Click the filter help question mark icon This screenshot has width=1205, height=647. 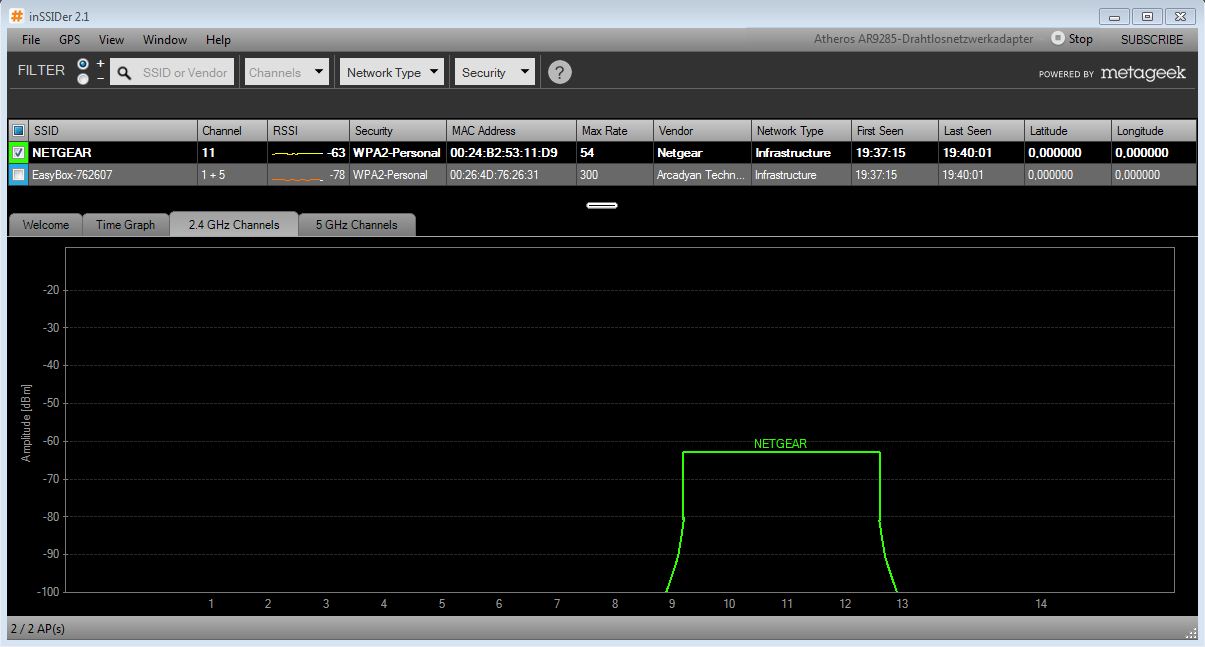click(560, 72)
